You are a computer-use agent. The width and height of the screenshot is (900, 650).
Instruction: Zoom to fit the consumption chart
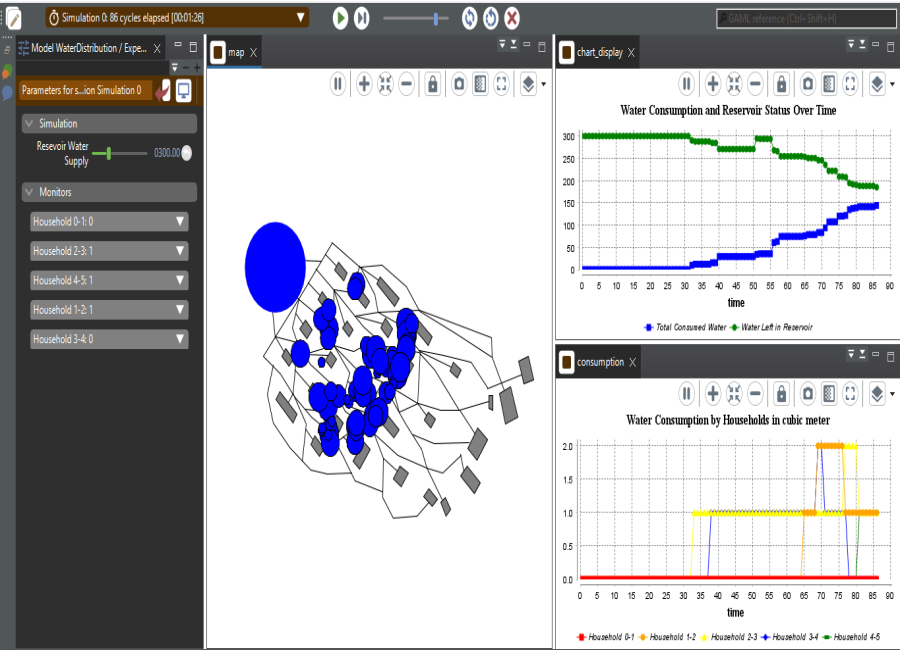(x=734, y=393)
